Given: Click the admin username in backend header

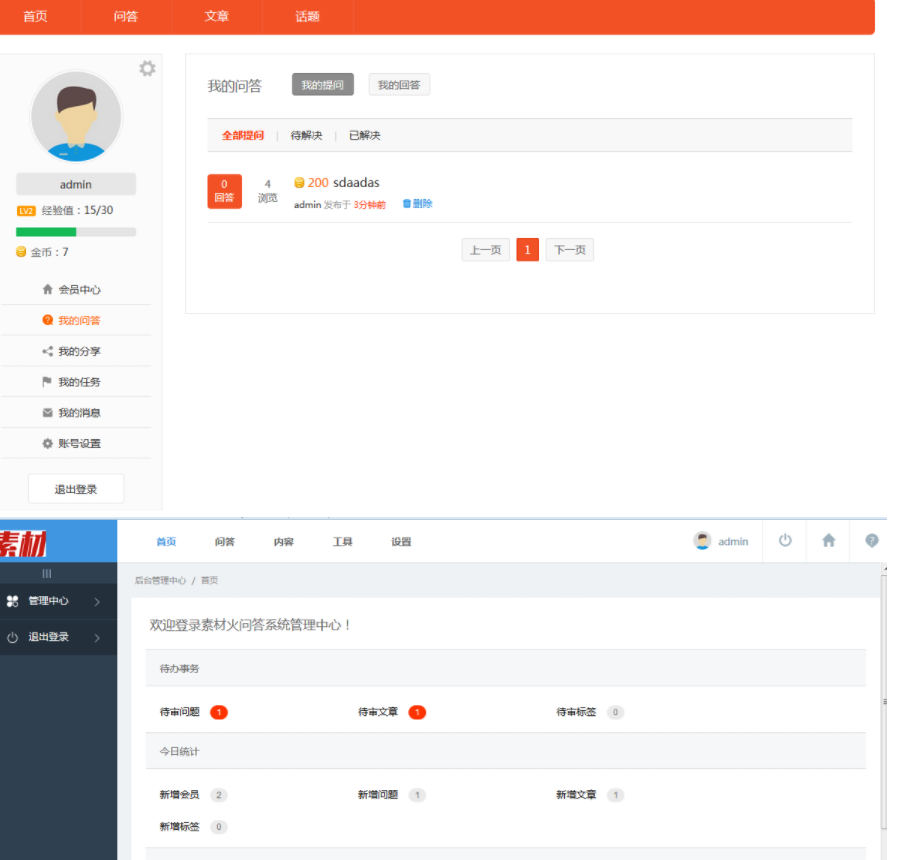Looking at the screenshot, I should click(733, 542).
